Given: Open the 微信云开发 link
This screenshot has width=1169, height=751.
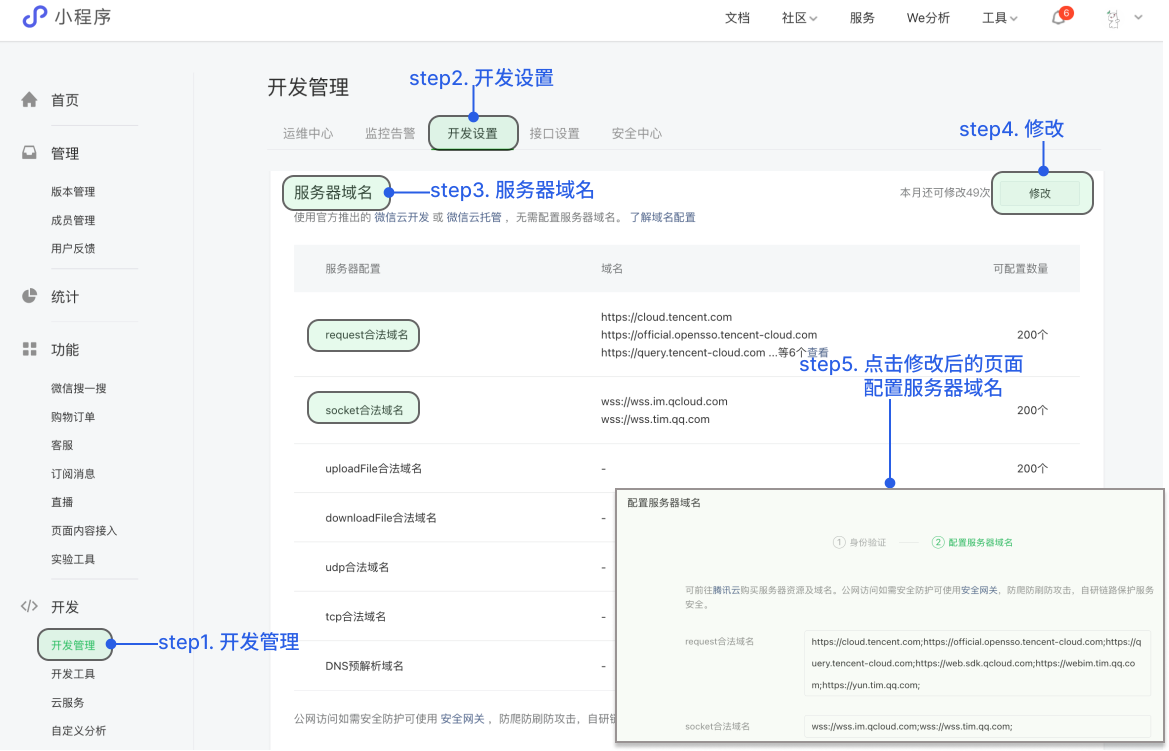Looking at the screenshot, I should [401, 217].
